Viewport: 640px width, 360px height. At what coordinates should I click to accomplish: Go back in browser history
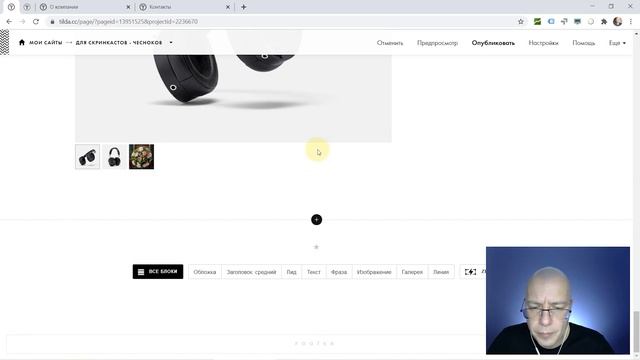[x=9, y=22]
